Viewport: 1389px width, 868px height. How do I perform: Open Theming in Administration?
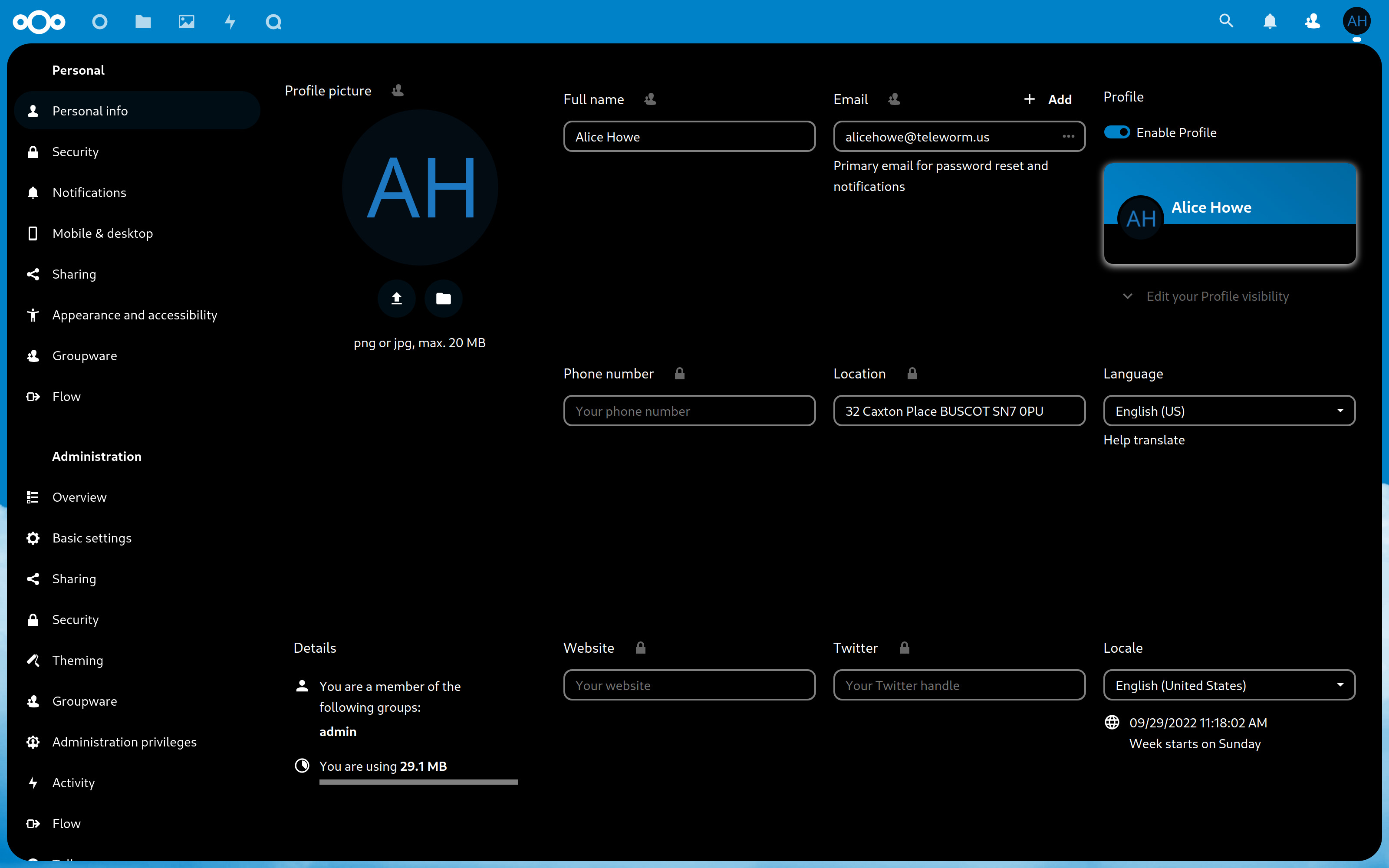click(78, 660)
